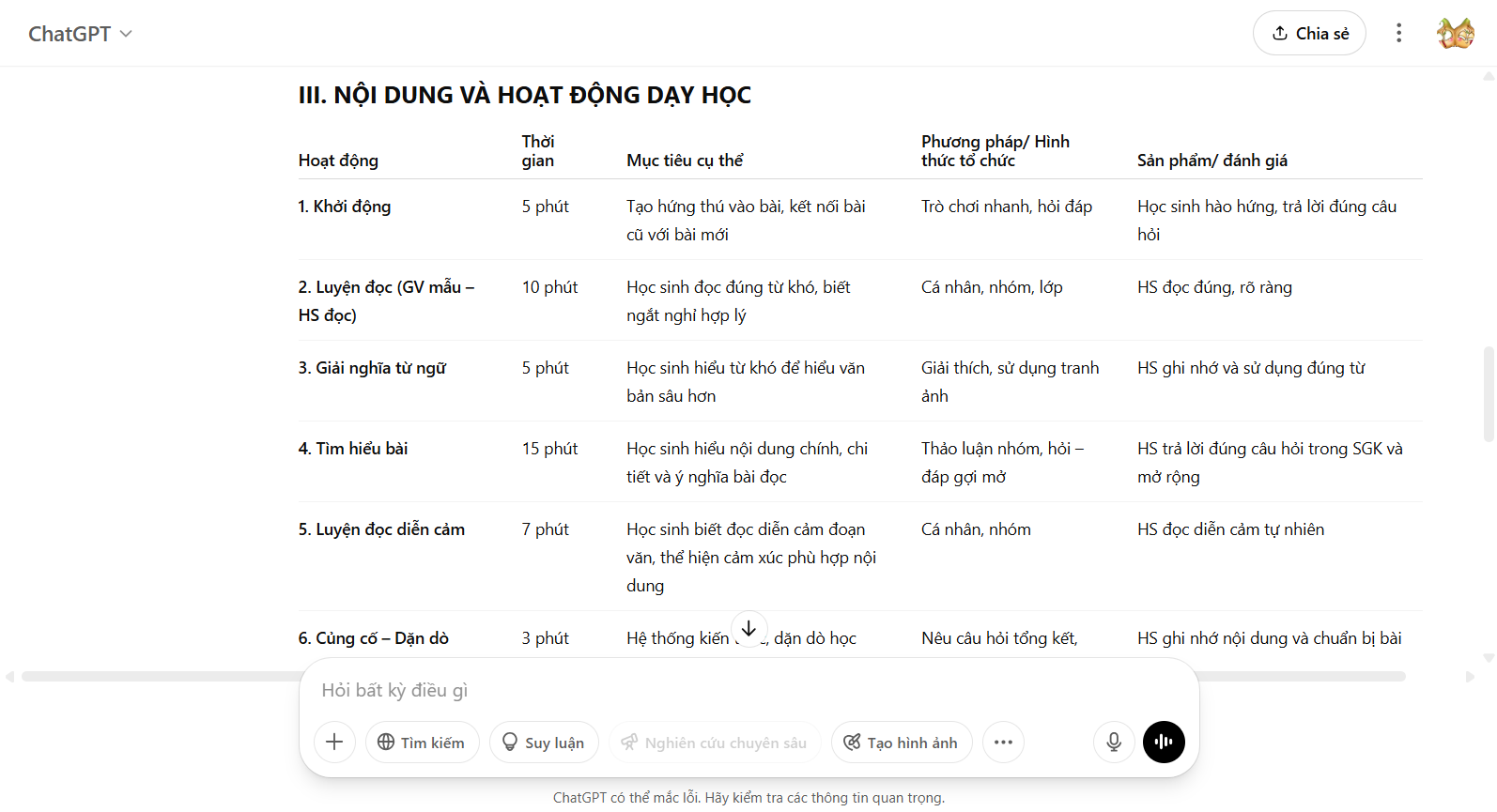Toggle the Tìm kiếm search tool
This screenshot has width=1497, height=812.
coord(422,743)
